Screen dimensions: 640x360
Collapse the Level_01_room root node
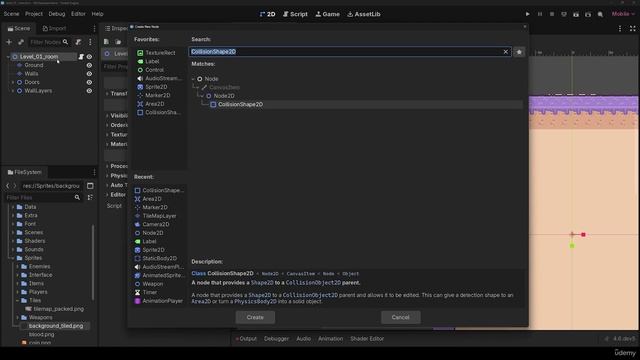pyautogui.click(x=8, y=57)
